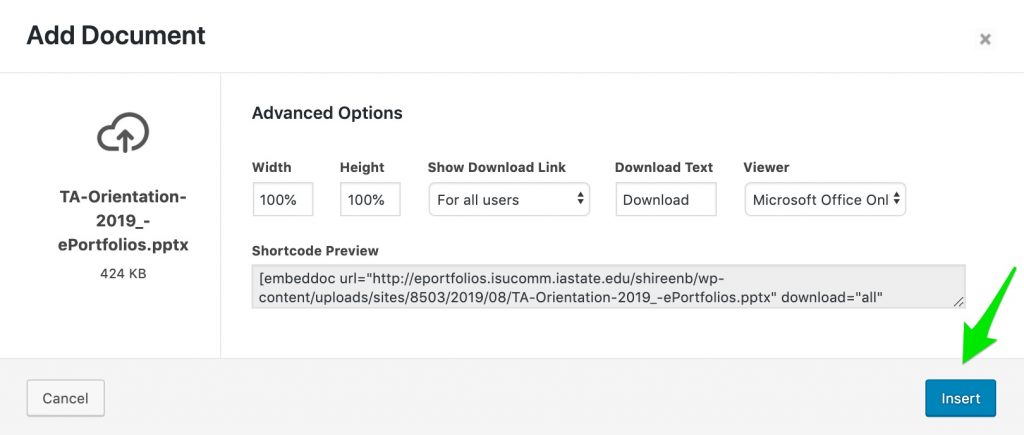The image size is (1024, 435).
Task: Click the Insert button
Action: [x=960, y=398]
